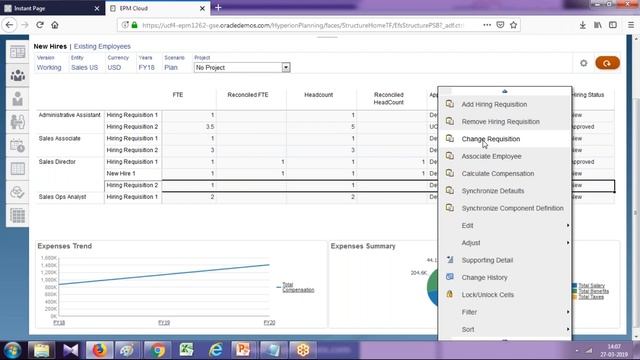Expand the Filter submenu
This screenshot has height=360, width=640.
click(505, 312)
